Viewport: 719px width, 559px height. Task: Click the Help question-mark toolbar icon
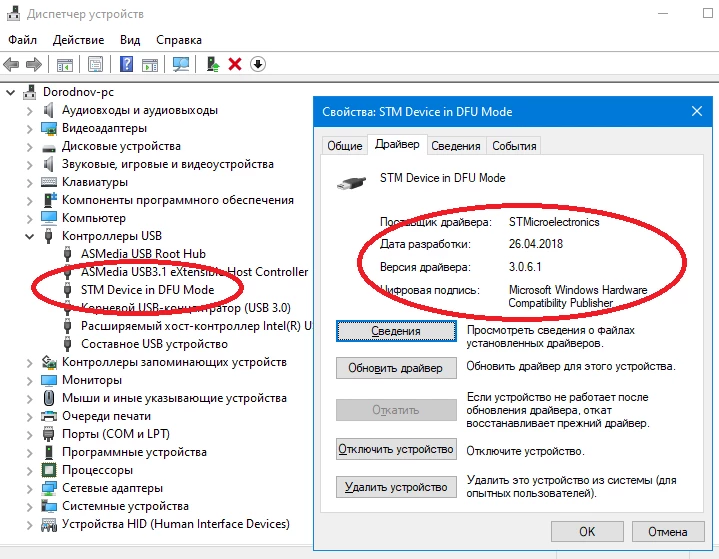(x=126, y=64)
